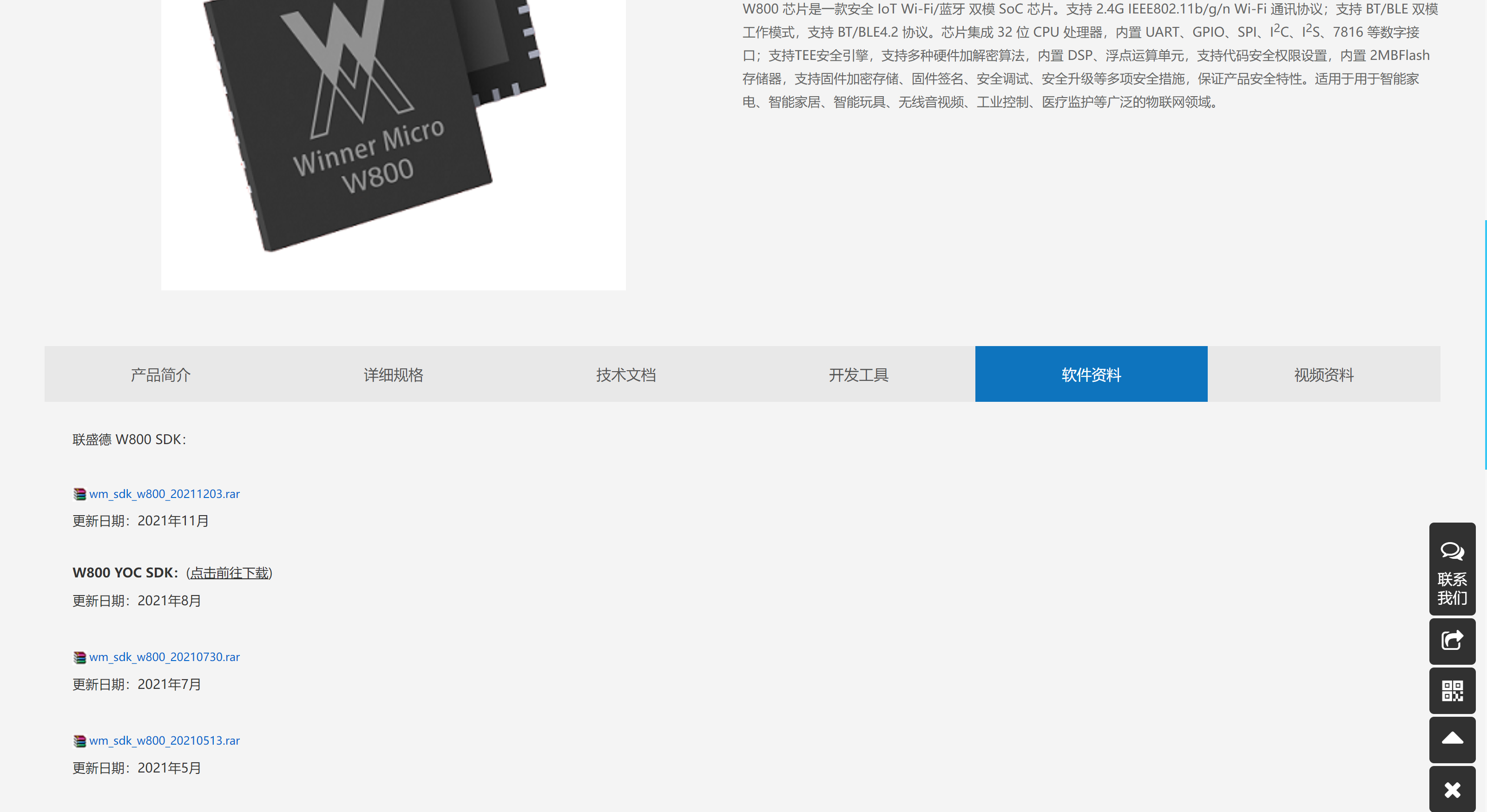Open the contact chat icon labeled 联系我们
Viewport: 1487px width, 812px height.
point(1452,569)
